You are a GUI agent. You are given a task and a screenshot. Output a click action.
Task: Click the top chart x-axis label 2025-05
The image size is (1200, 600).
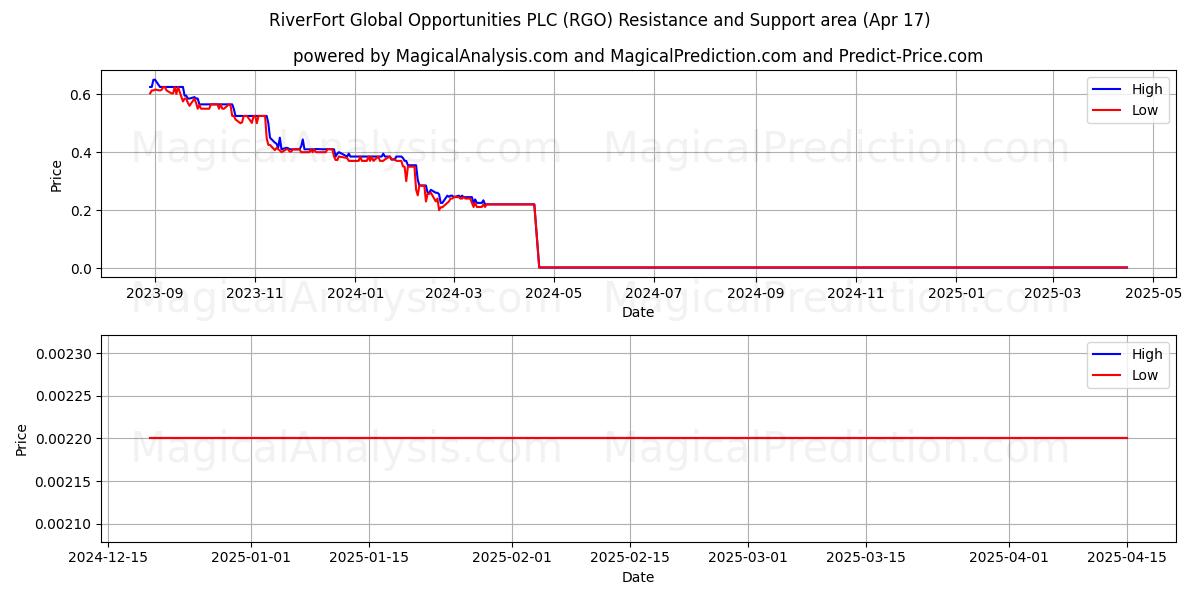(1153, 293)
